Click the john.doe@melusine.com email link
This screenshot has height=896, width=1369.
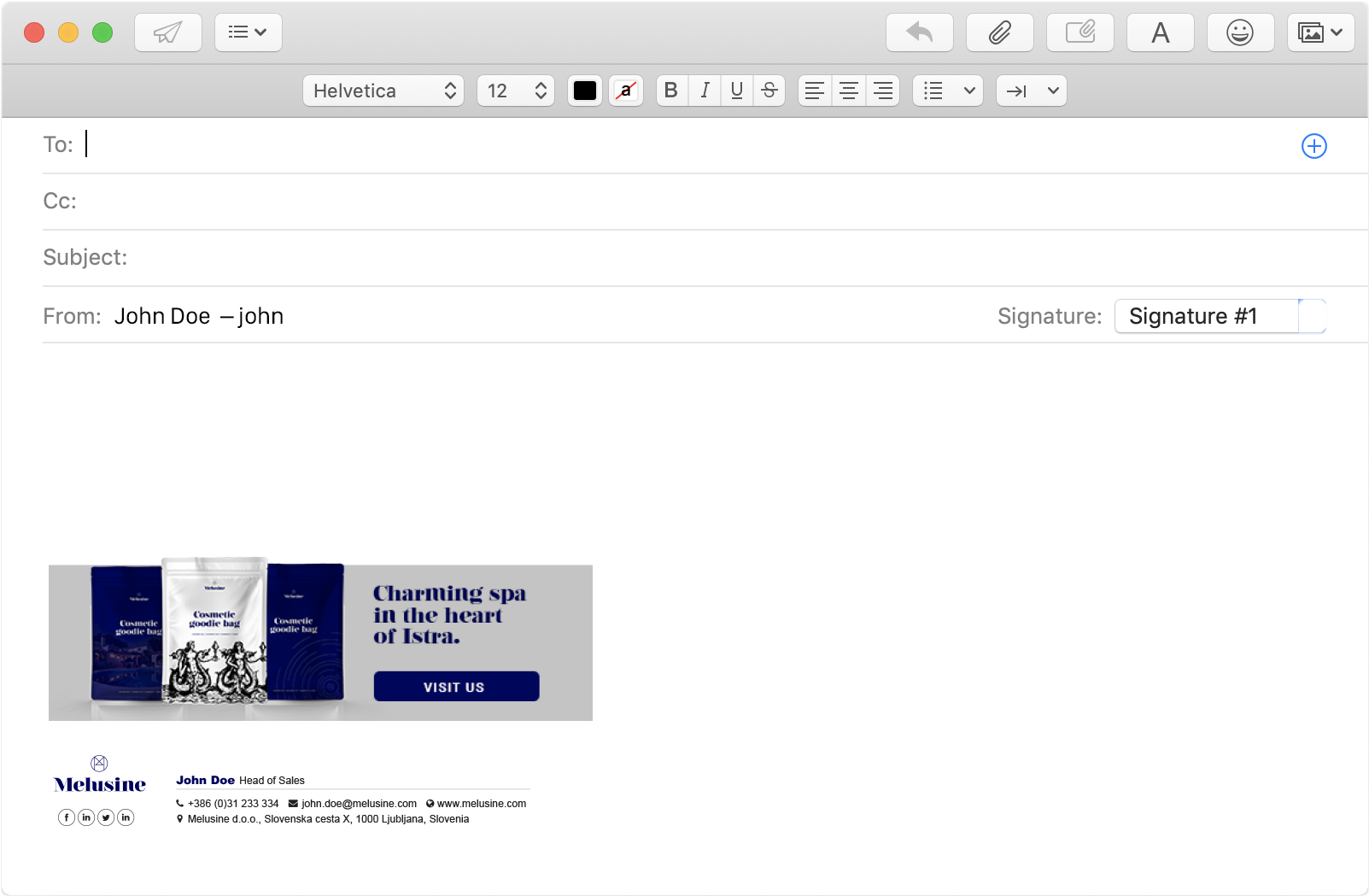point(359,804)
